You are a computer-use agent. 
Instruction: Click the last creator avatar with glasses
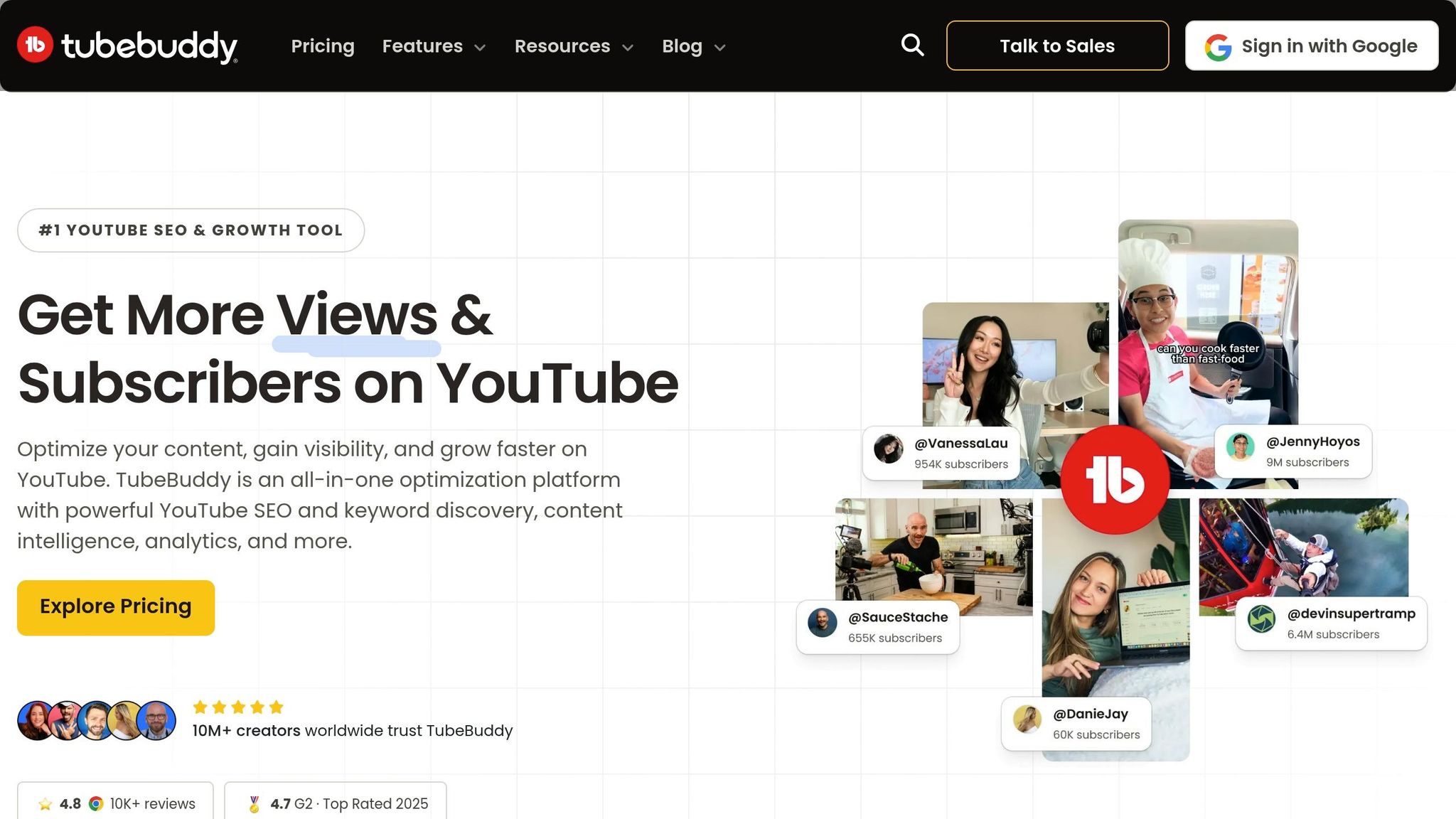(156, 720)
